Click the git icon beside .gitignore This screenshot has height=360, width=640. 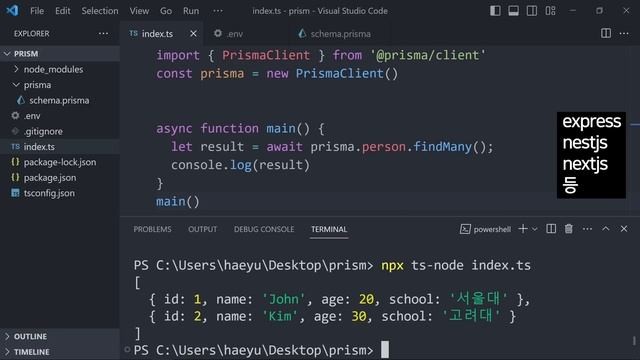tap(16, 131)
